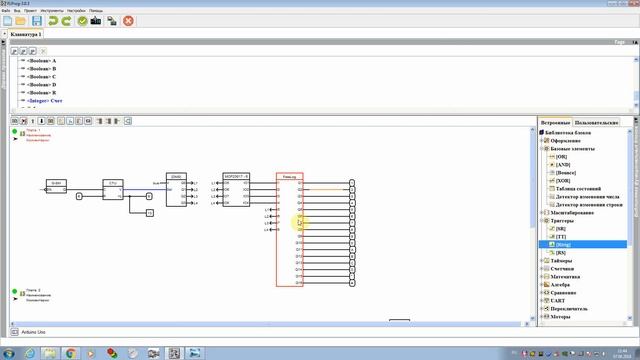Click the block library vertical scrollbar
The height and width of the screenshot is (360, 640).
click(630, 224)
